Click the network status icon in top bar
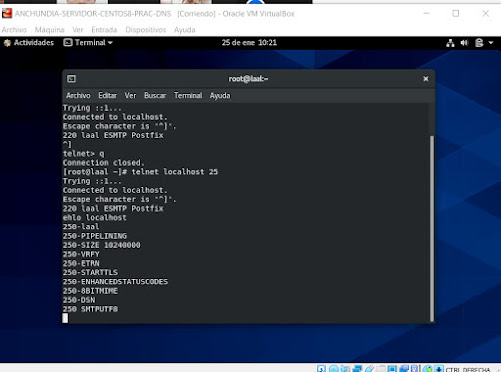Image resolution: width=501 pixels, height=372 pixels. (x=450, y=43)
